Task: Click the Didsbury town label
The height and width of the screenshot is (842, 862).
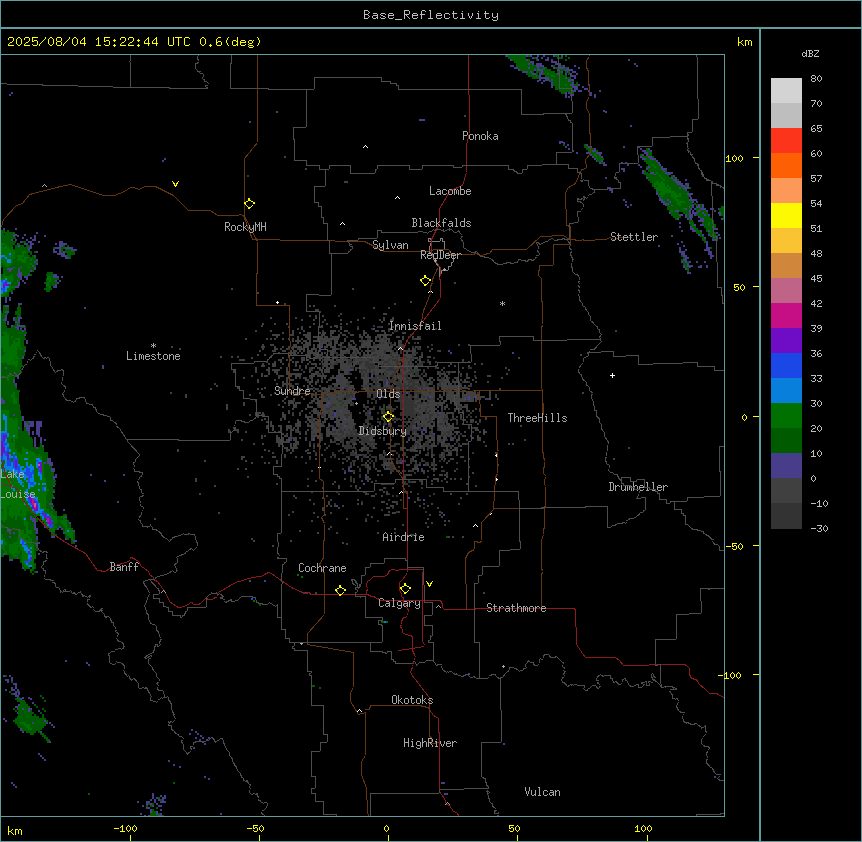Action: tap(383, 431)
